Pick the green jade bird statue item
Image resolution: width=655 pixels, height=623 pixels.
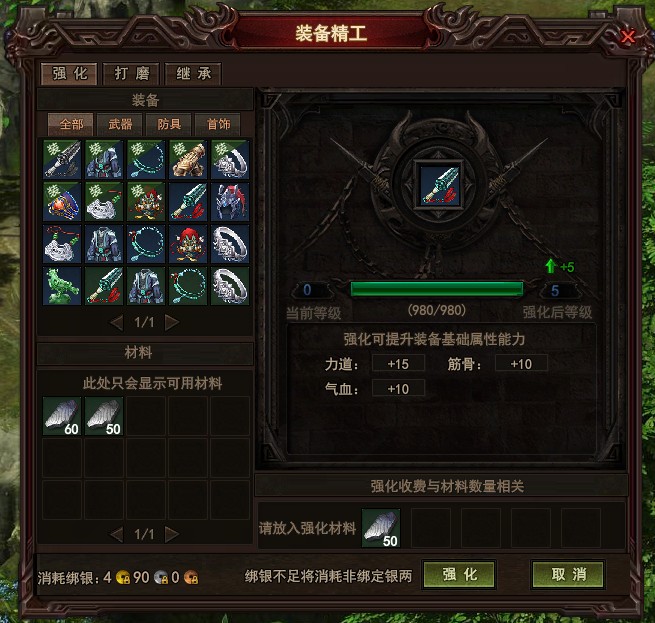click(x=62, y=286)
